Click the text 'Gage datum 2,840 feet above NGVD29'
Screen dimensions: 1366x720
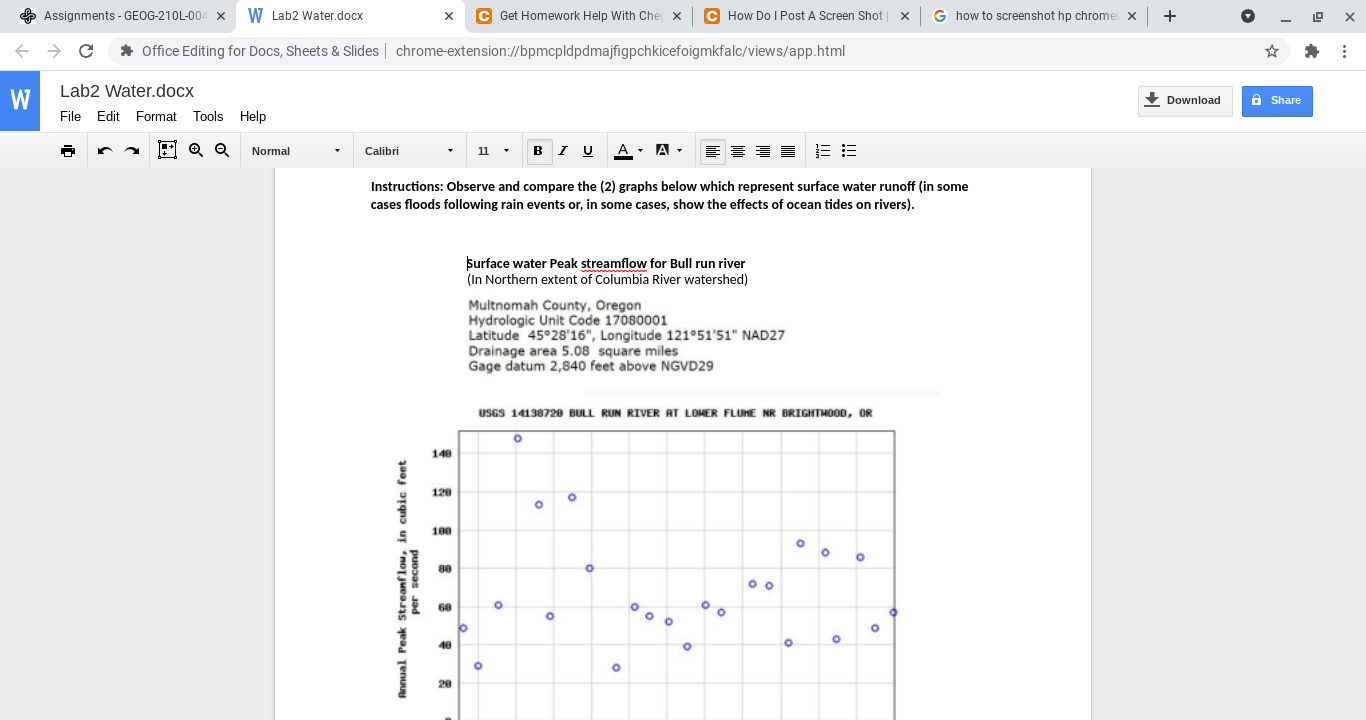pos(591,366)
